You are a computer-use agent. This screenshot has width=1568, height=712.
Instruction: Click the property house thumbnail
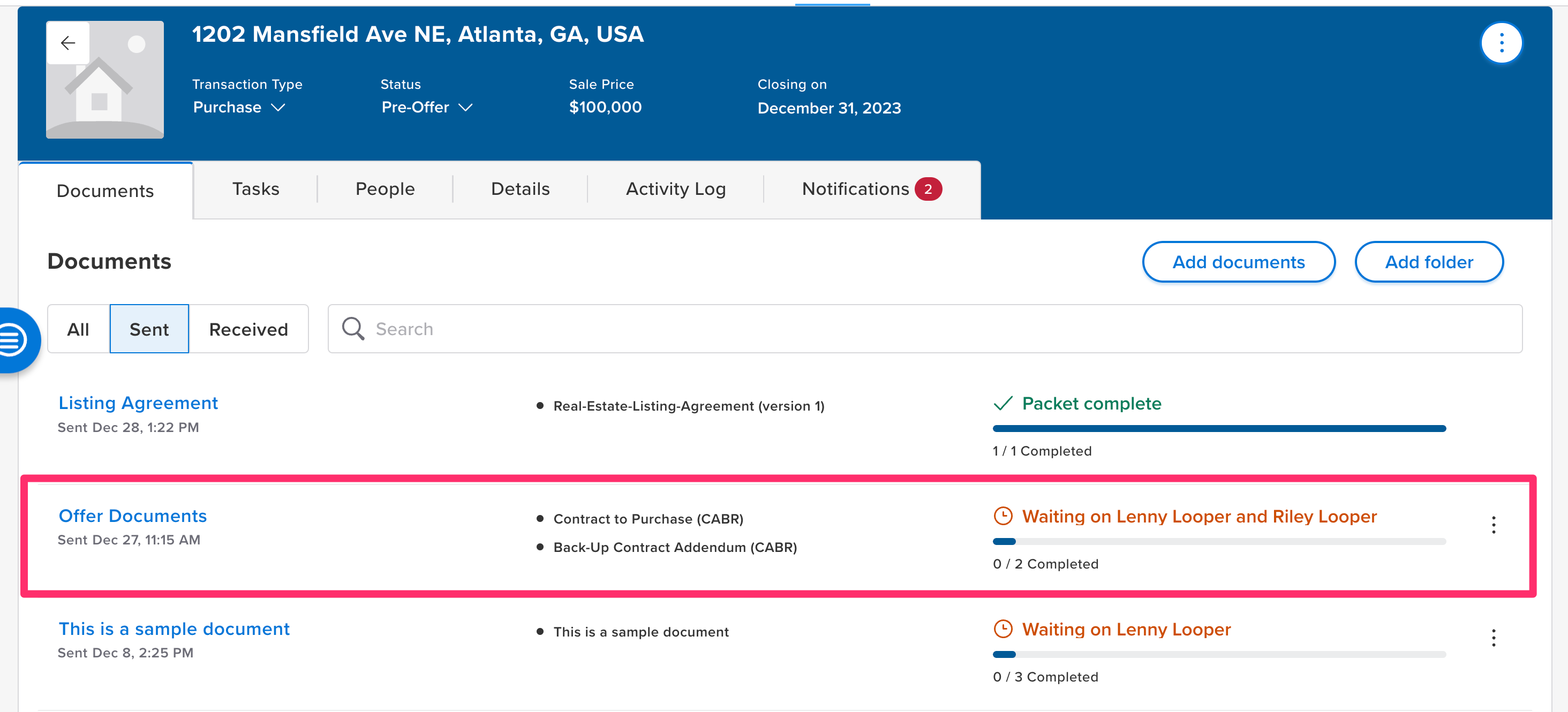pos(105,97)
